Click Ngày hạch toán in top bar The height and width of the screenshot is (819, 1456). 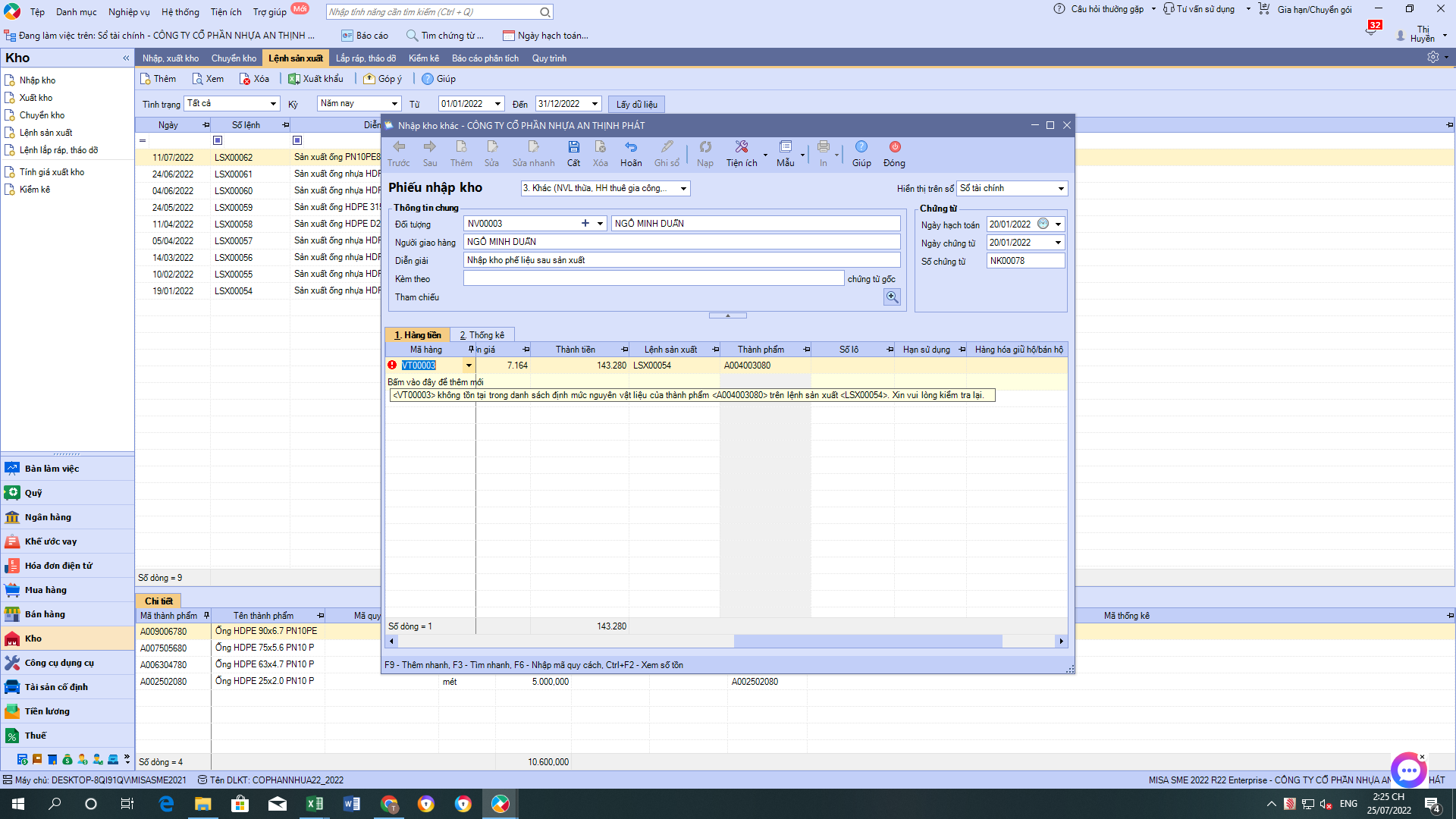(x=545, y=36)
